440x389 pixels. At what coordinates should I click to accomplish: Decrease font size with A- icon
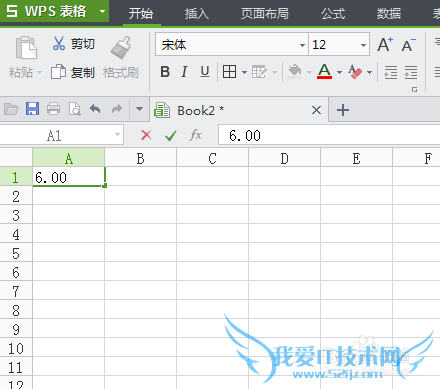point(409,45)
